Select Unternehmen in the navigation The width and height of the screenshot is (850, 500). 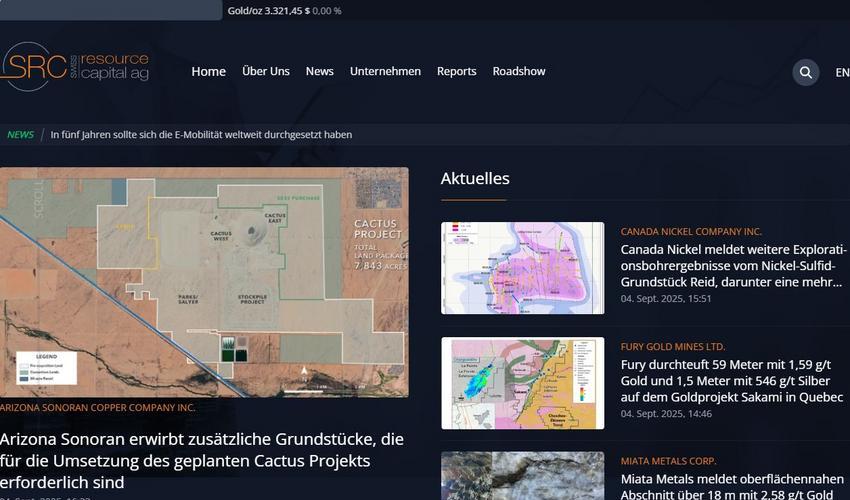(x=385, y=72)
